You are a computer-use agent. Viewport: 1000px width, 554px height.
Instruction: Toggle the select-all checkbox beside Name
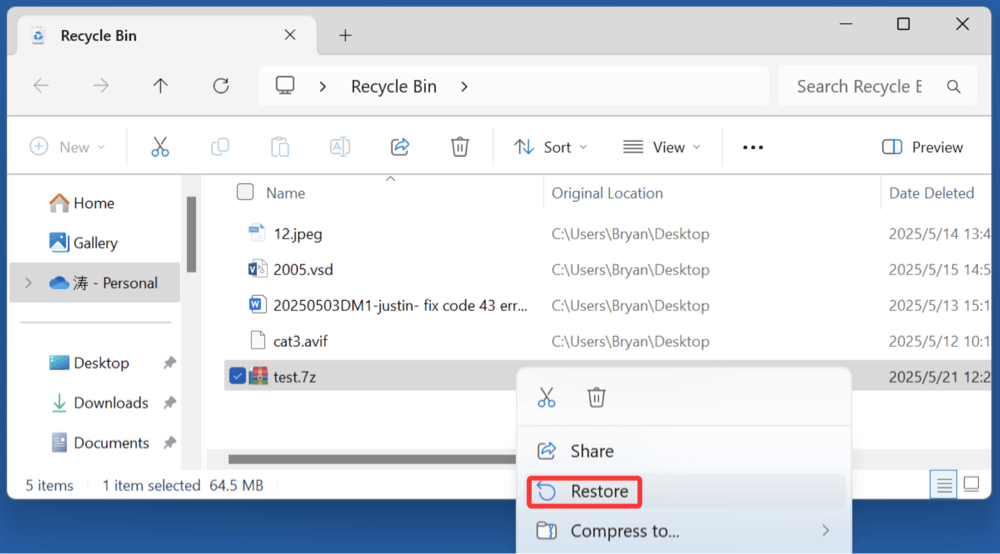(245, 192)
